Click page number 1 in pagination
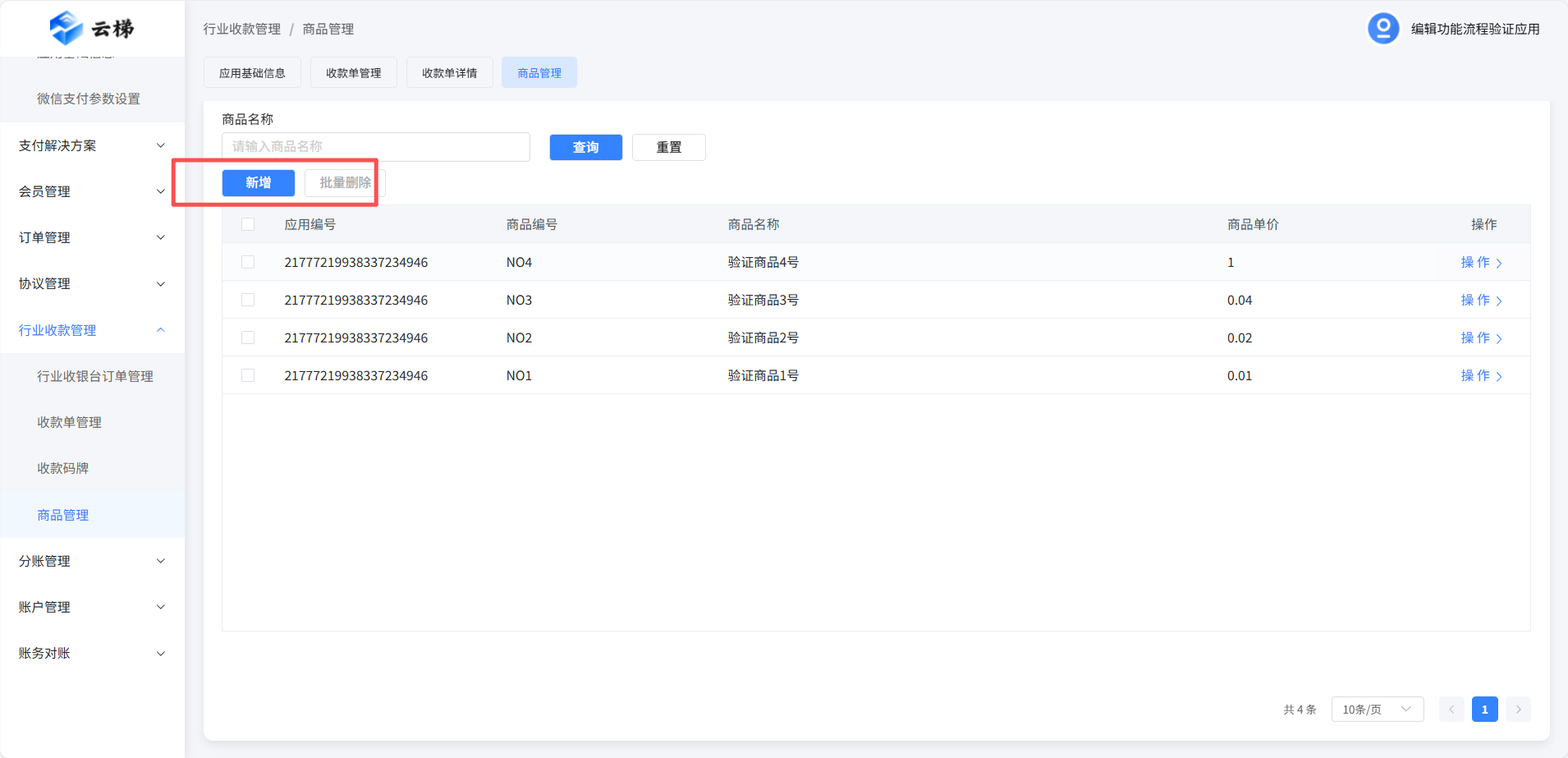The height and width of the screenshot is (758, 1568). point(1484,710)
